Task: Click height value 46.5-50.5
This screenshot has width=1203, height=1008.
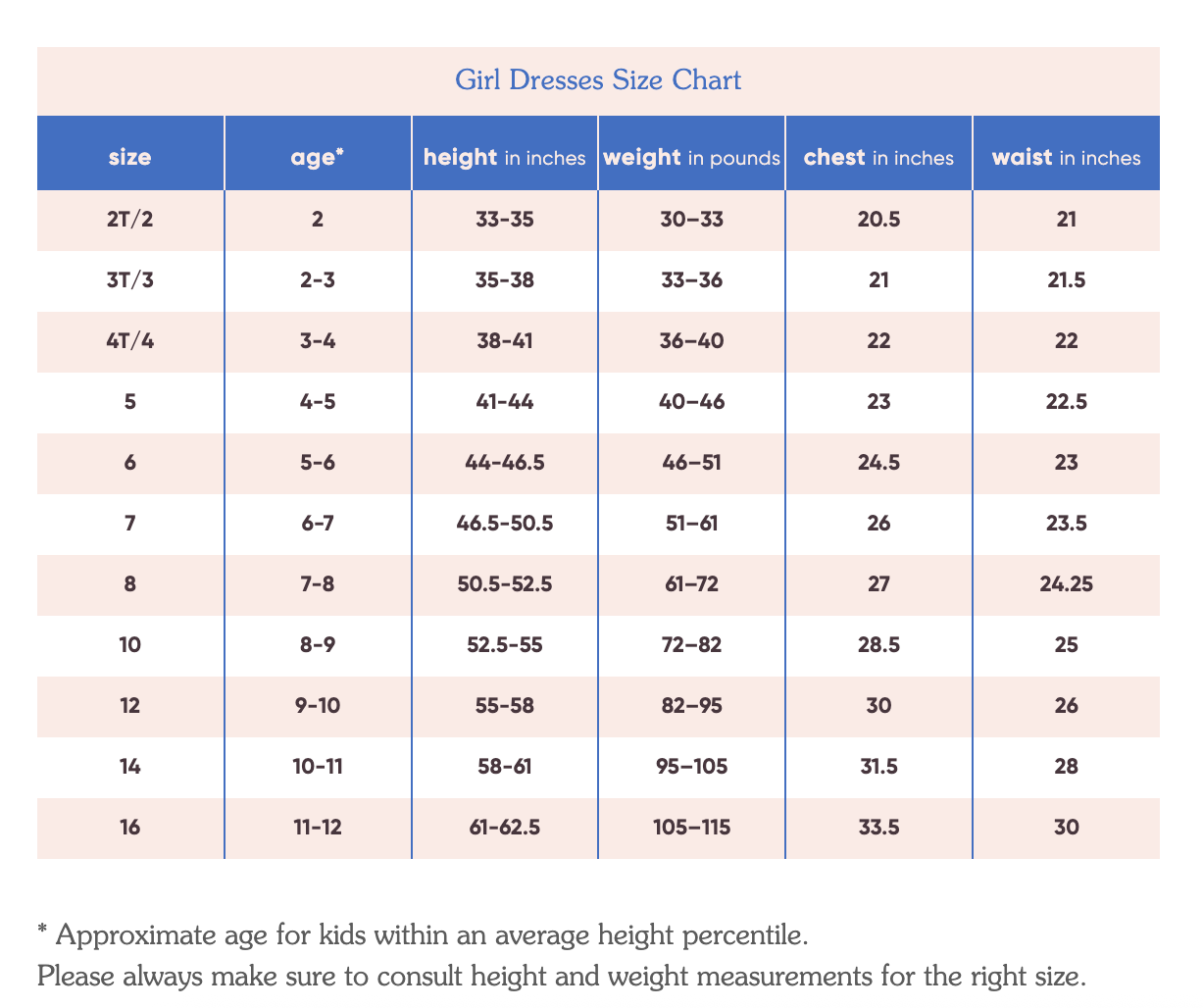Action: [505, 524]
